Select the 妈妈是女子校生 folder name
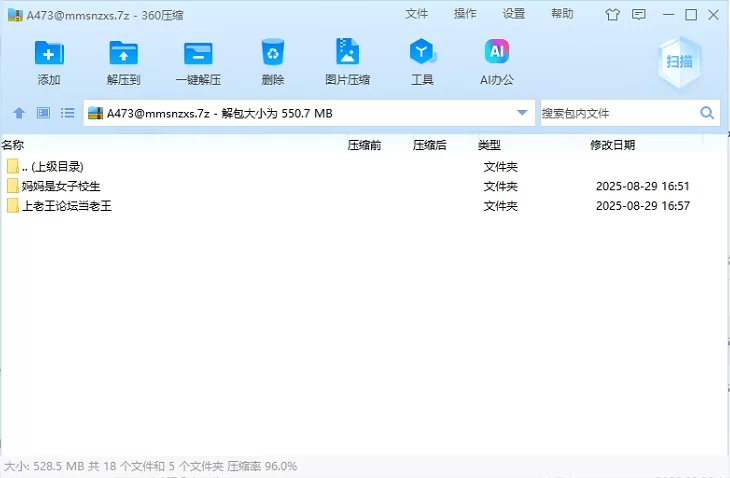The image size is (730, 478). (61, 186)
